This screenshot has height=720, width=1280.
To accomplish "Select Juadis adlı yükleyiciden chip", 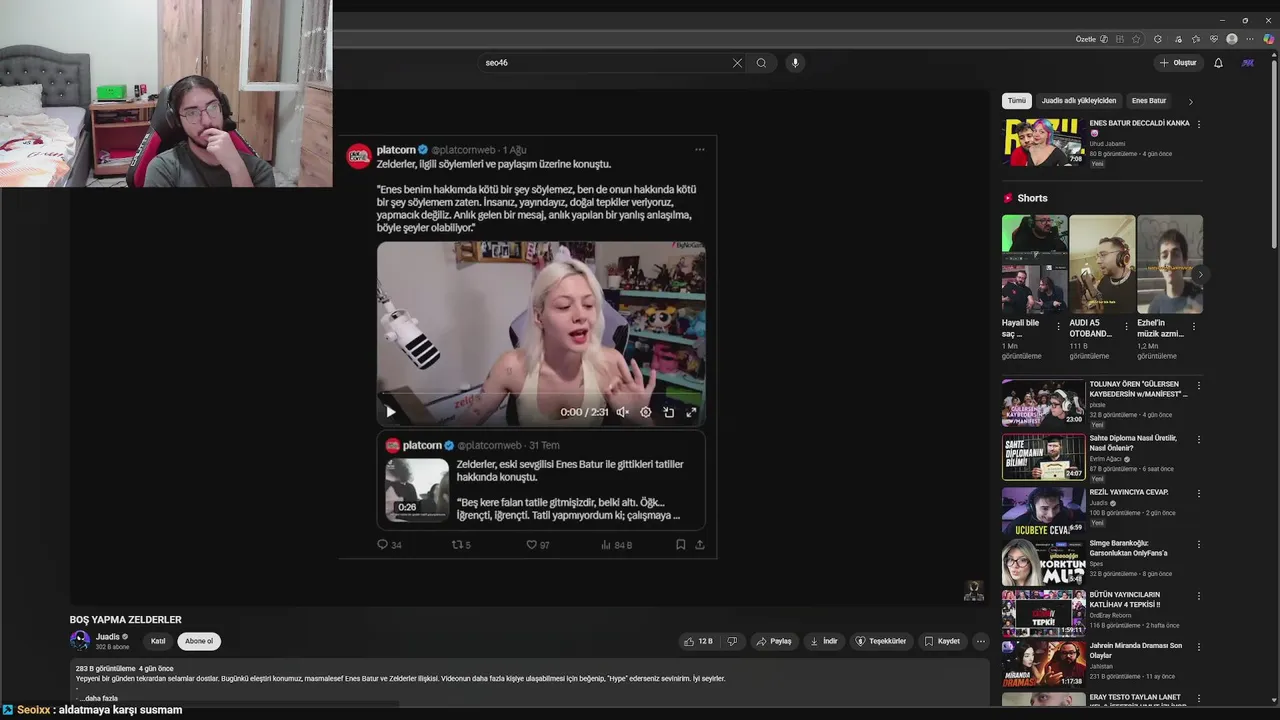I will [1079, 101].
